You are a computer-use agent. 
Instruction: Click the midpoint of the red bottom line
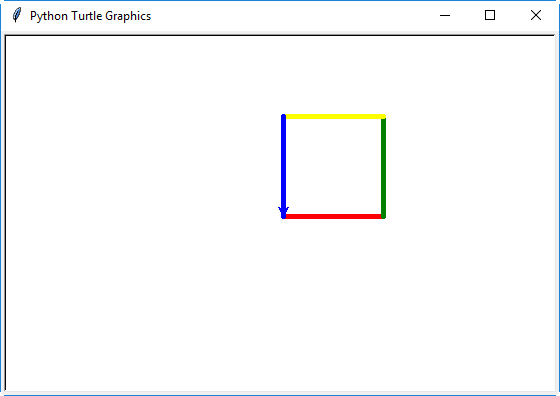point(333,216)
